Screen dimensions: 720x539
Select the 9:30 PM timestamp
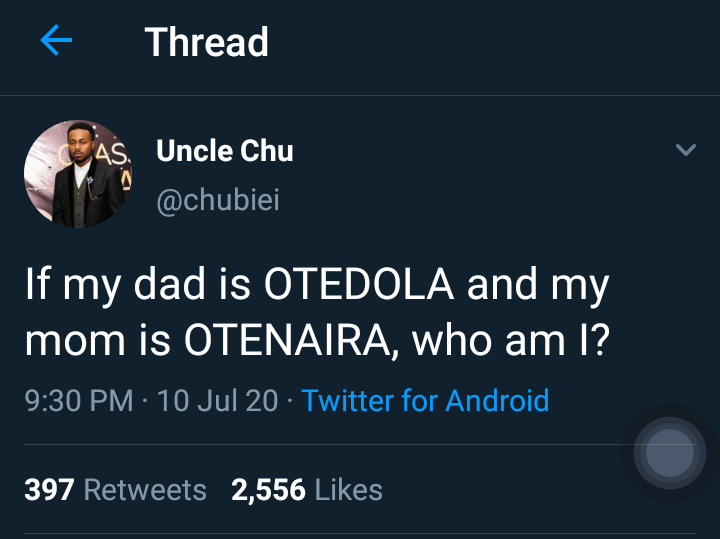pyautogui.click(x=79, y=400)
